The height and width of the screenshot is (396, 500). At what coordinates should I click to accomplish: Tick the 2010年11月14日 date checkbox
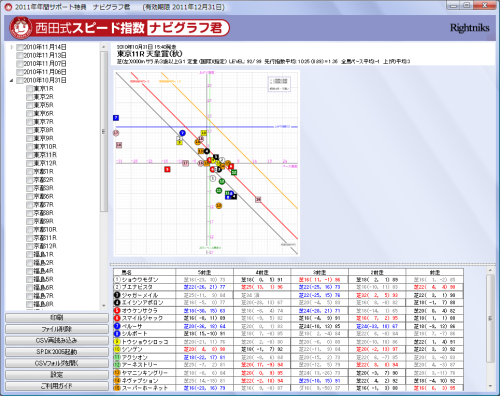tap(20, 47)
